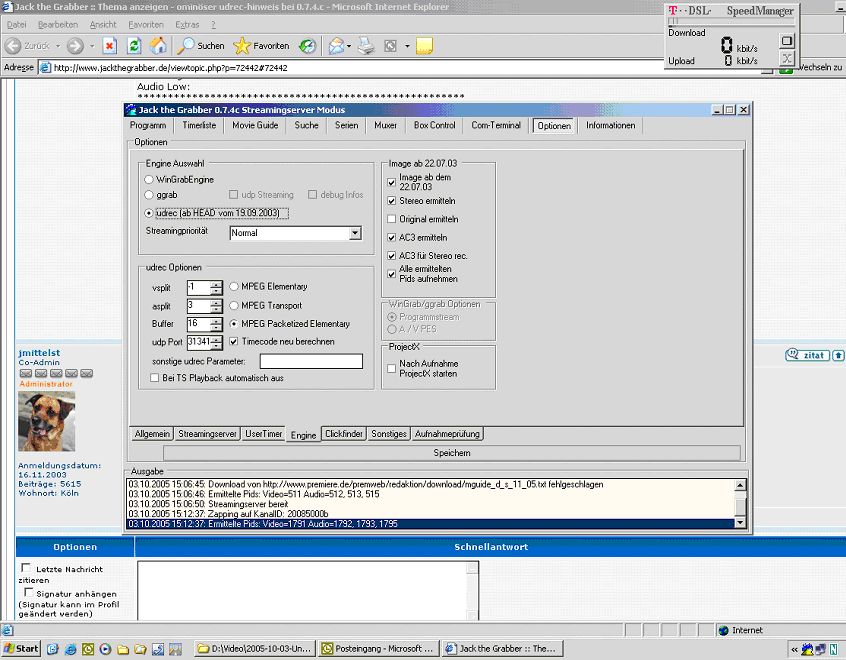Click the Ausgabe log scrollbar down arrow
The height and width of the screenshot is (660, 846).
(741, 522)
